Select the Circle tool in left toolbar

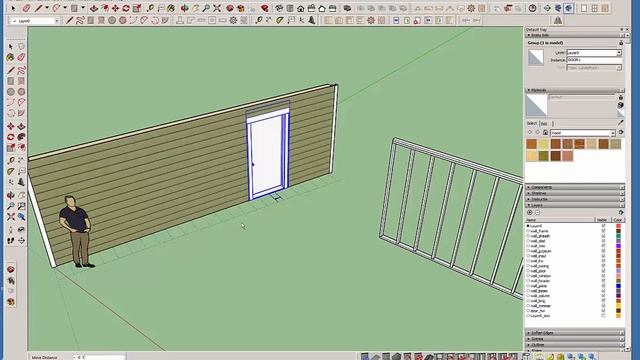[x=11, y=91]
